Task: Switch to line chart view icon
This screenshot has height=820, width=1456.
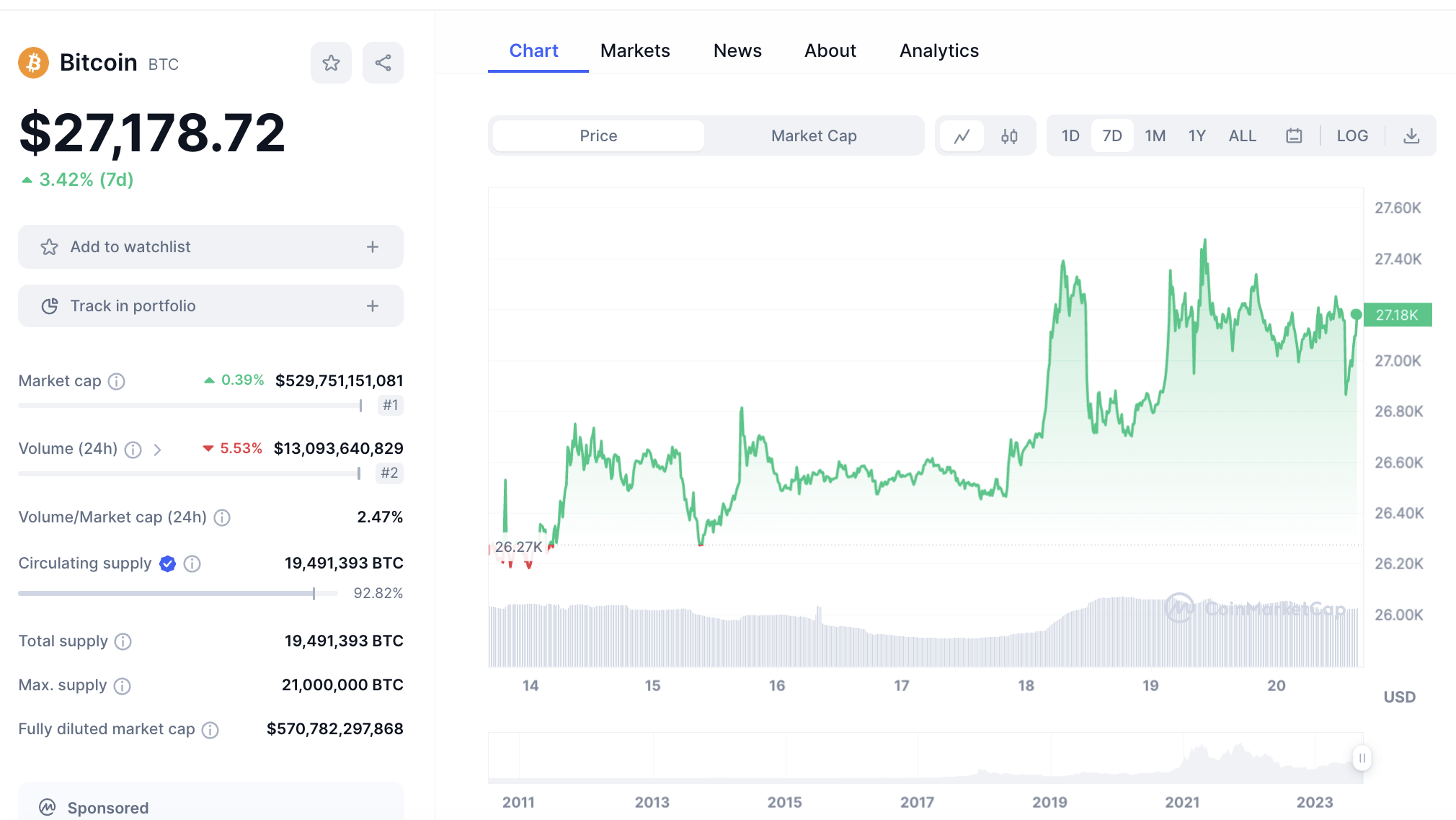Action: point(962,136)
